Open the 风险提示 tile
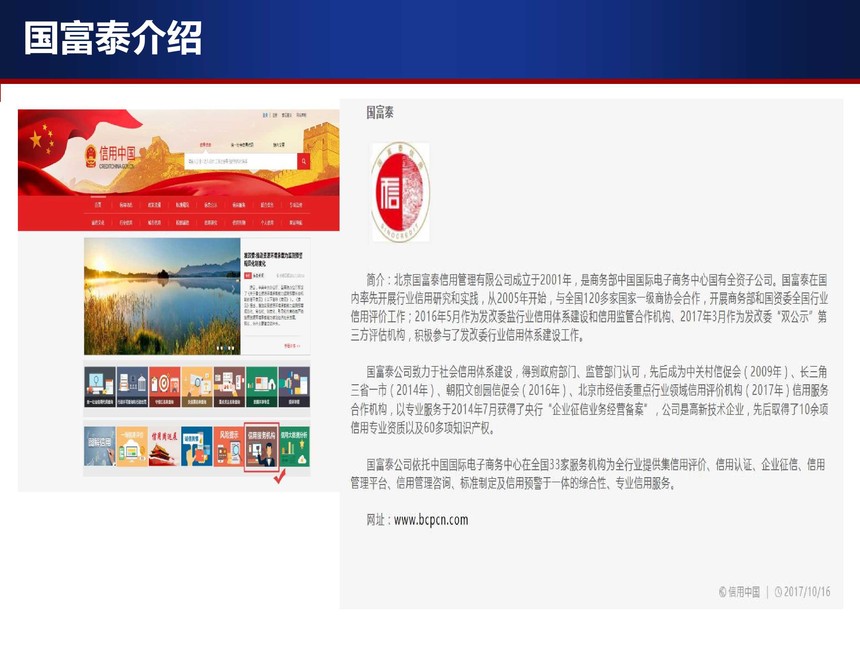The width and height of the screenshot is (860, 645). tap(229, 446)
